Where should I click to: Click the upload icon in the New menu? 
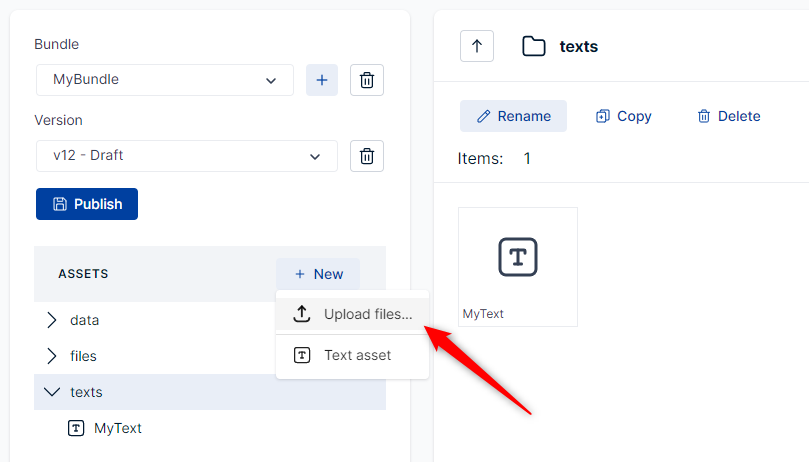click(302, 314)
